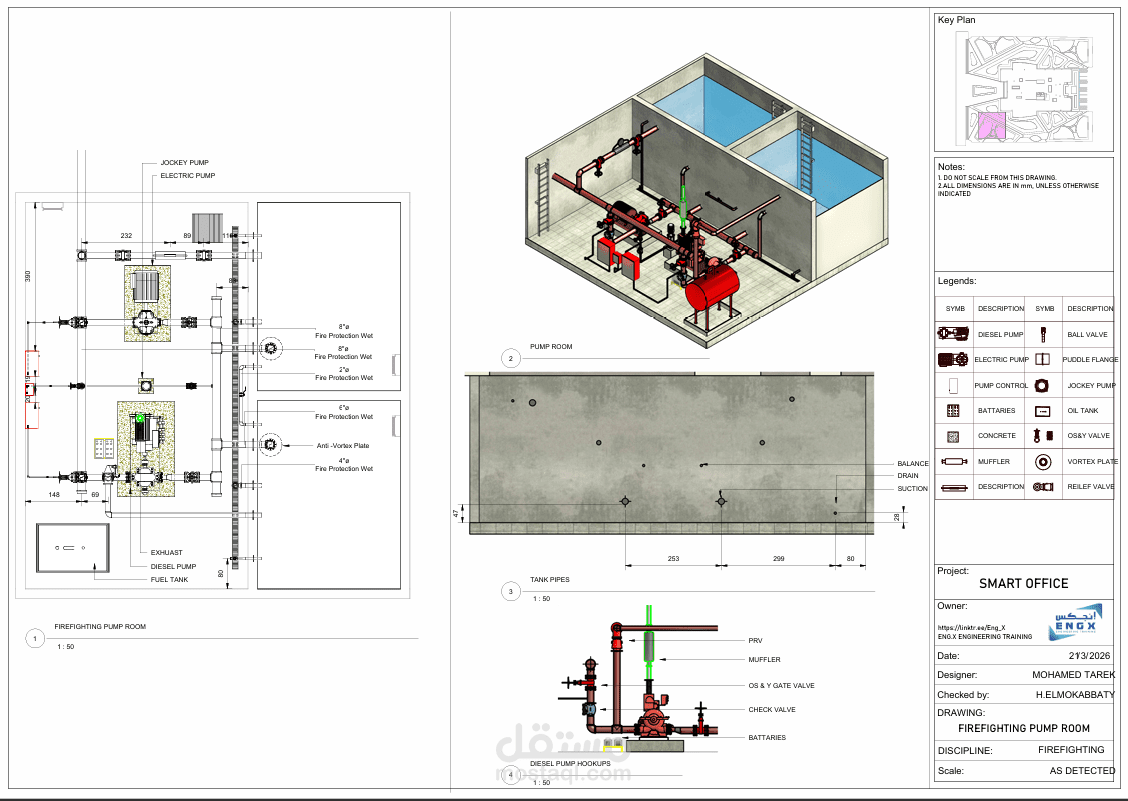Click the BATTARIES label in the hookups view
The image size is (1128, 801).
767,738
